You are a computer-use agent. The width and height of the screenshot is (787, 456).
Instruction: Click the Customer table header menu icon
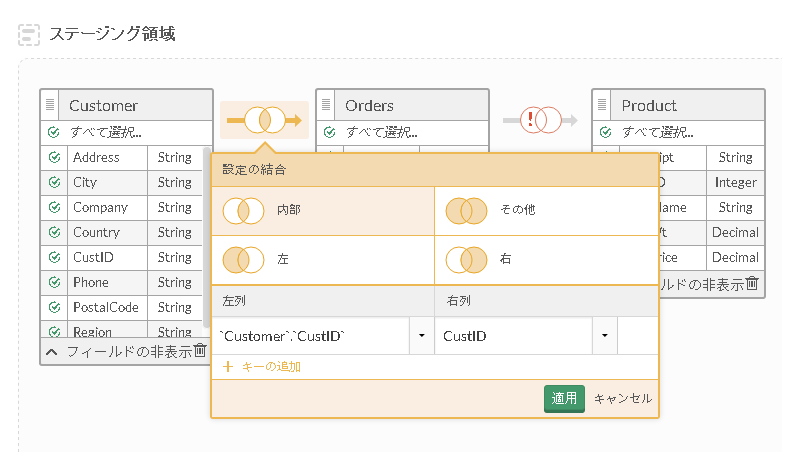tap(52, 105)
